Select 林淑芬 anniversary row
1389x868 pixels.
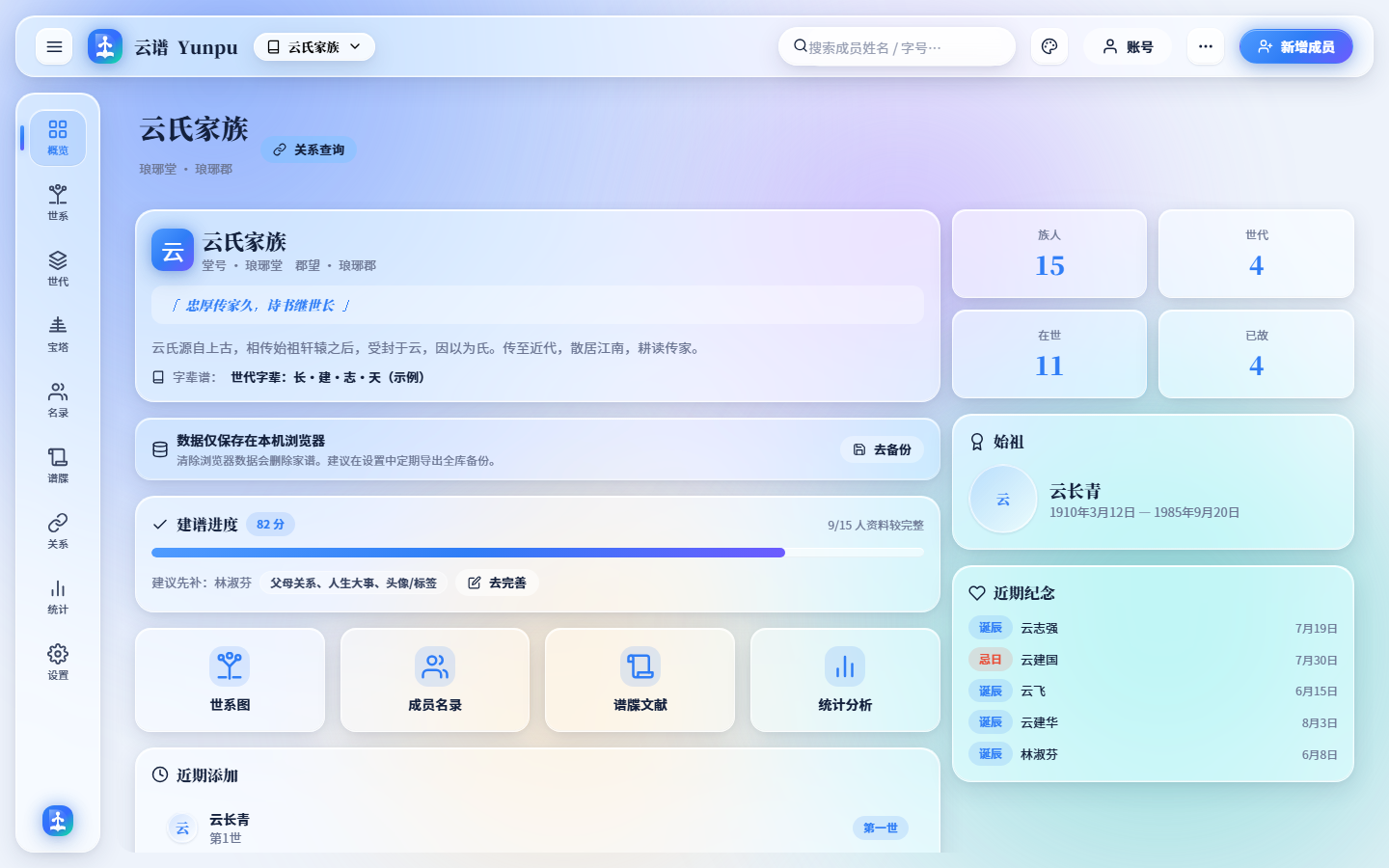[1153, 754]
